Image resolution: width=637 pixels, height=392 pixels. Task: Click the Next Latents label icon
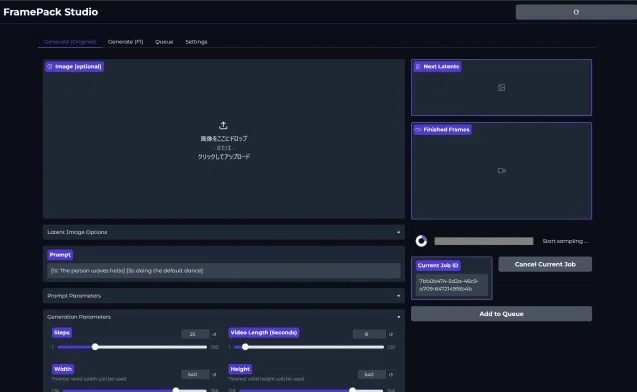418,67
